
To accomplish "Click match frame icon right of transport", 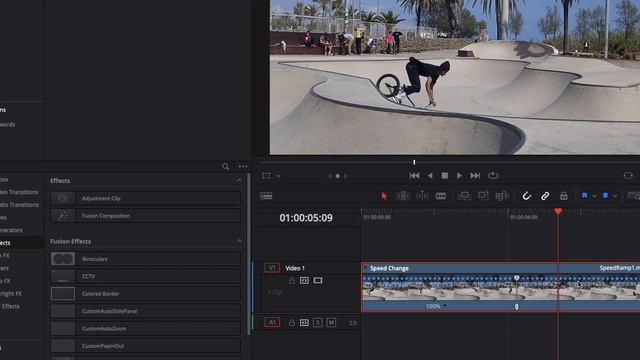I will tap(628, 176).
